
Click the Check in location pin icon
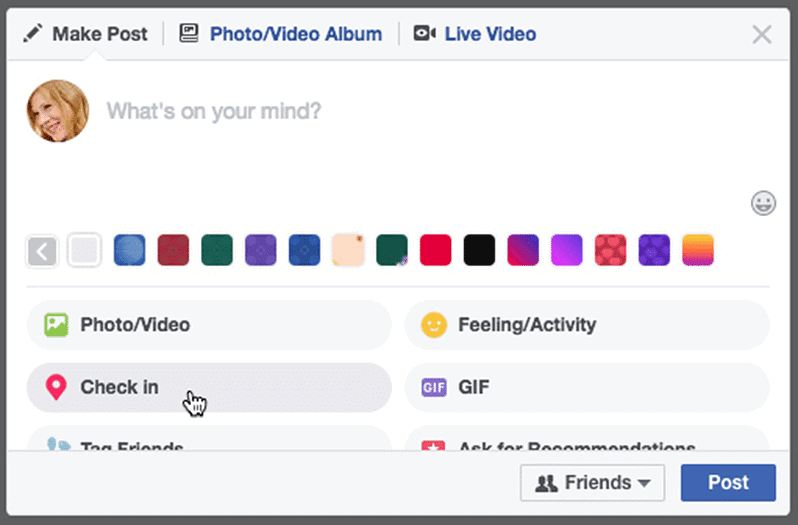(56, 387)
